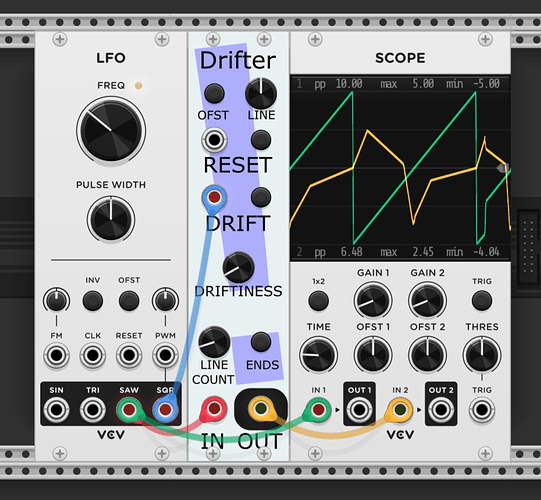Image resolution: width=541 pixels, height=500 pixels.
Task: Click the LFO FM input jack
Action: (x=56, y=355)
